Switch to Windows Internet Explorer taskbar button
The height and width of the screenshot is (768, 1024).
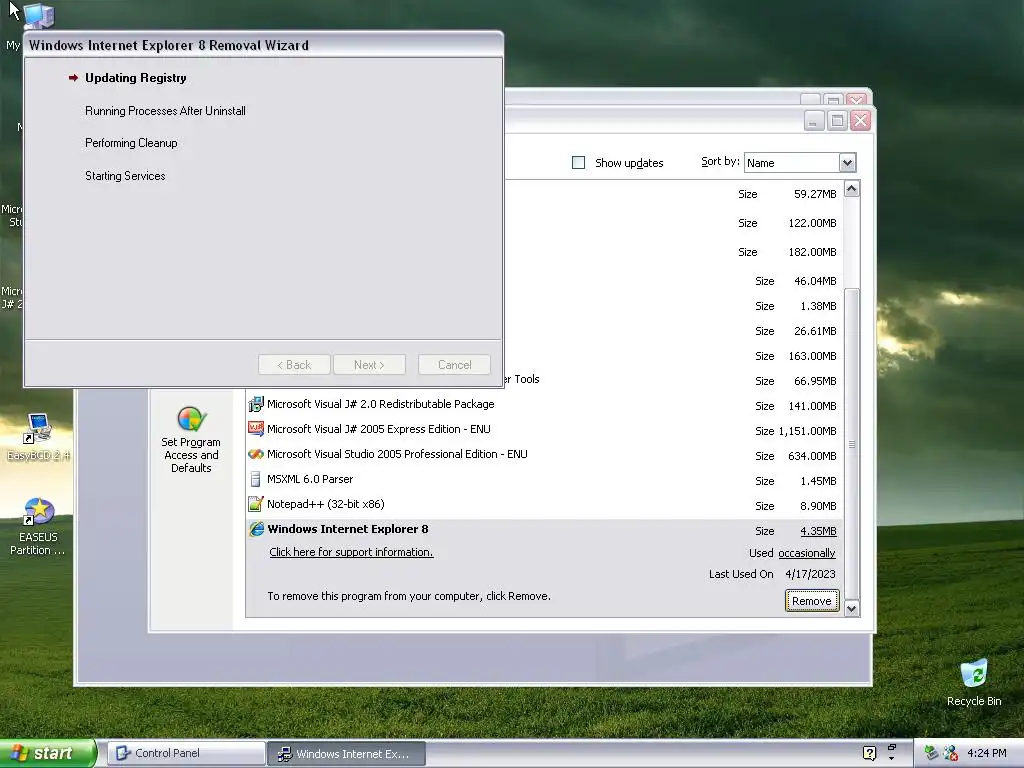click(x=346, y=754)
